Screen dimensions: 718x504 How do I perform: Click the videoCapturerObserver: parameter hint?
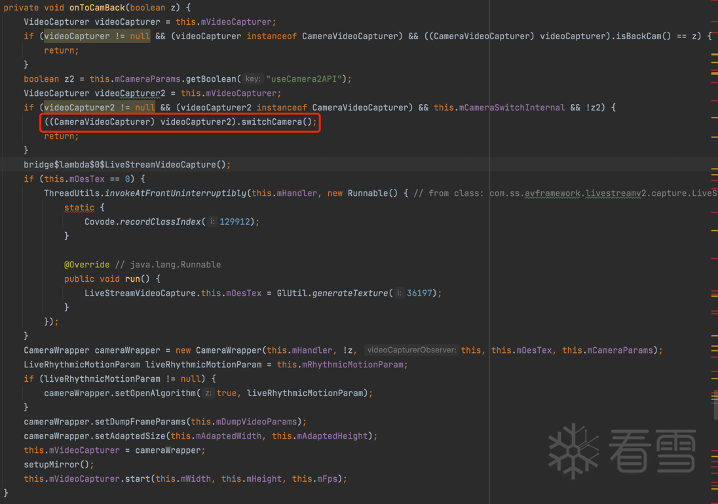point(411,350)
